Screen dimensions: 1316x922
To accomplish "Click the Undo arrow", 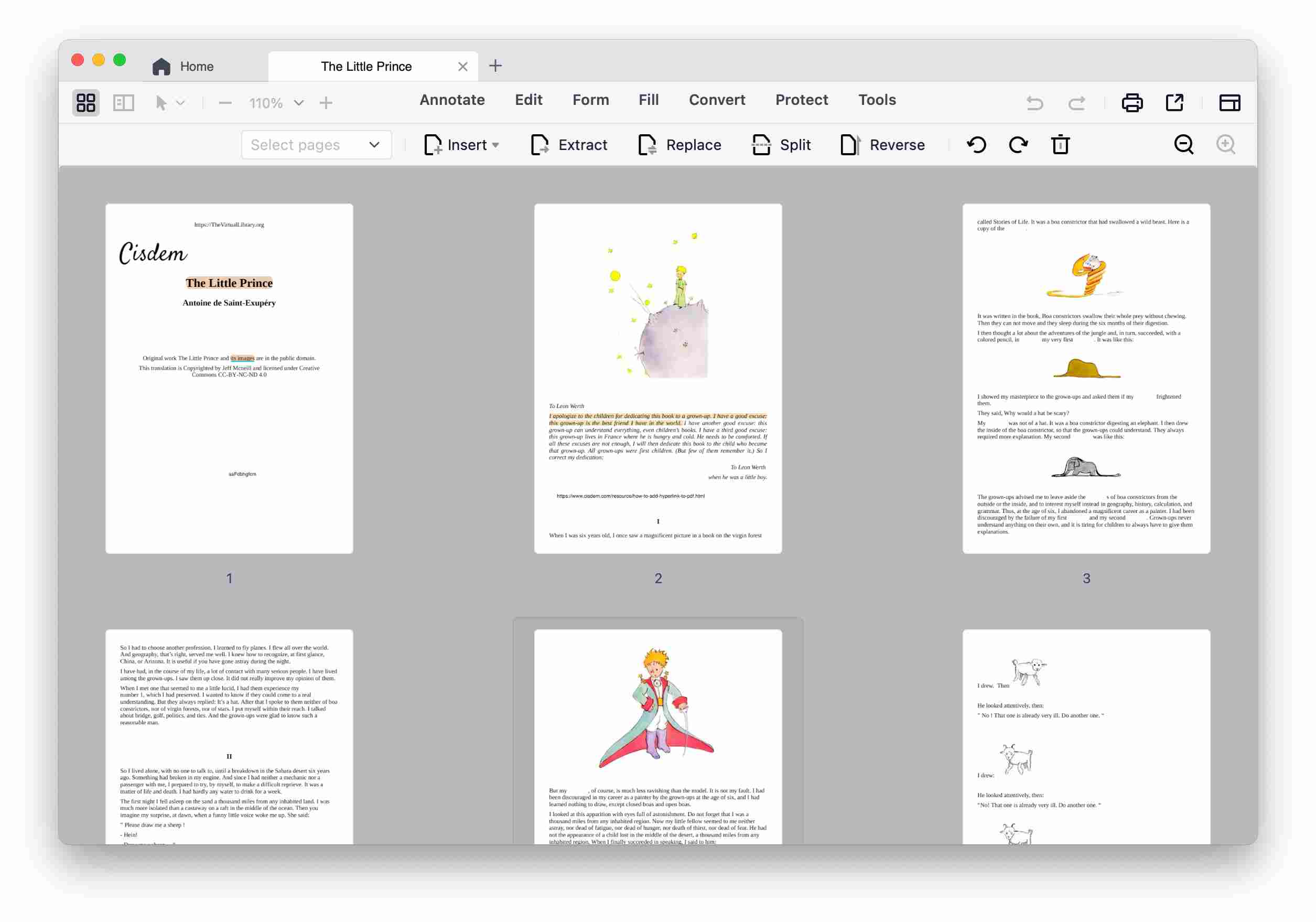I will click(x=1034, y=103).
